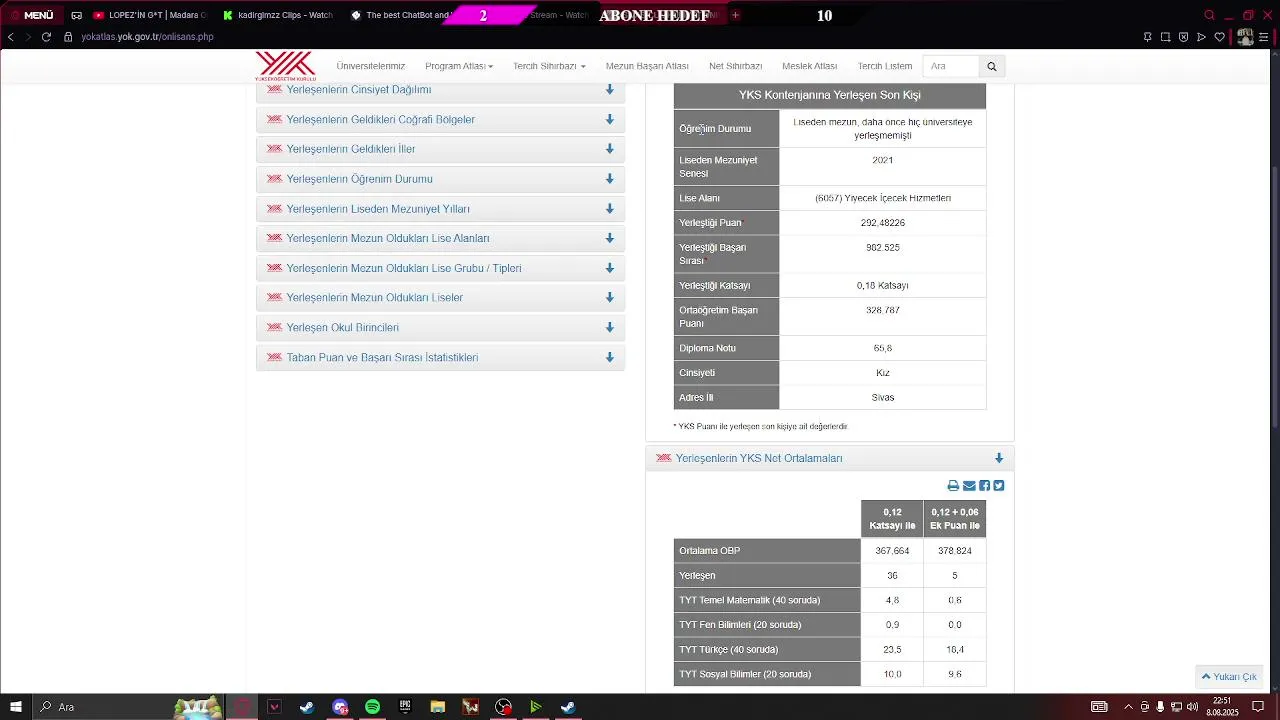Expand Taban Puan ve Başarı Sırası İstatistikleri

[x=441, y=357]
